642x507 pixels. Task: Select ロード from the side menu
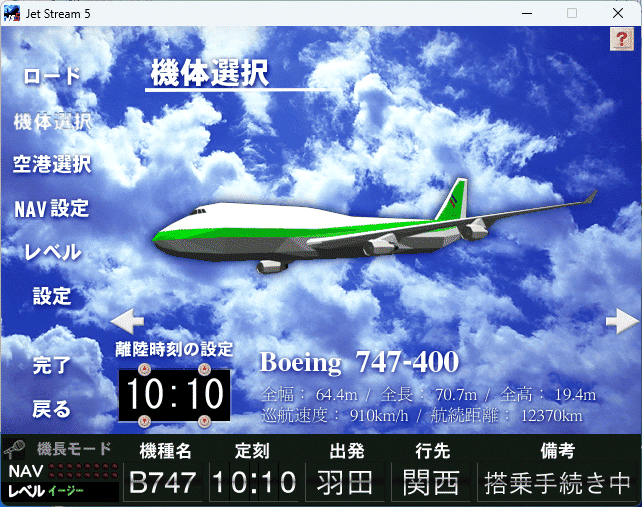(x=52, y=76)
